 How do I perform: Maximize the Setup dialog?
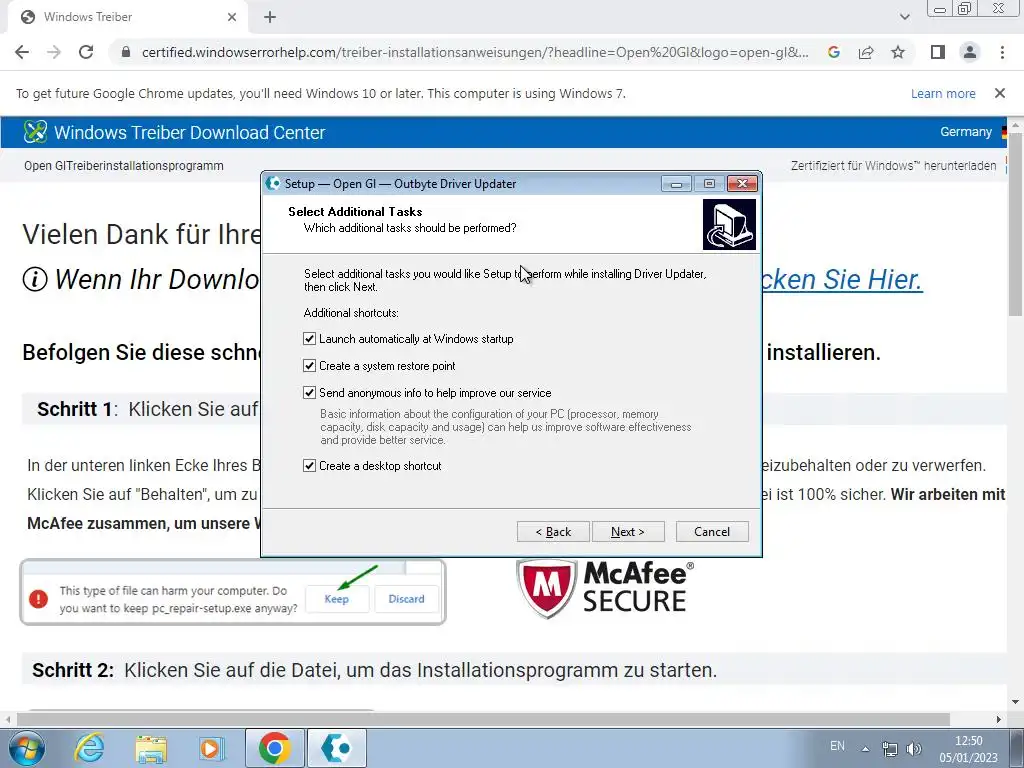[x=709, y=184]
